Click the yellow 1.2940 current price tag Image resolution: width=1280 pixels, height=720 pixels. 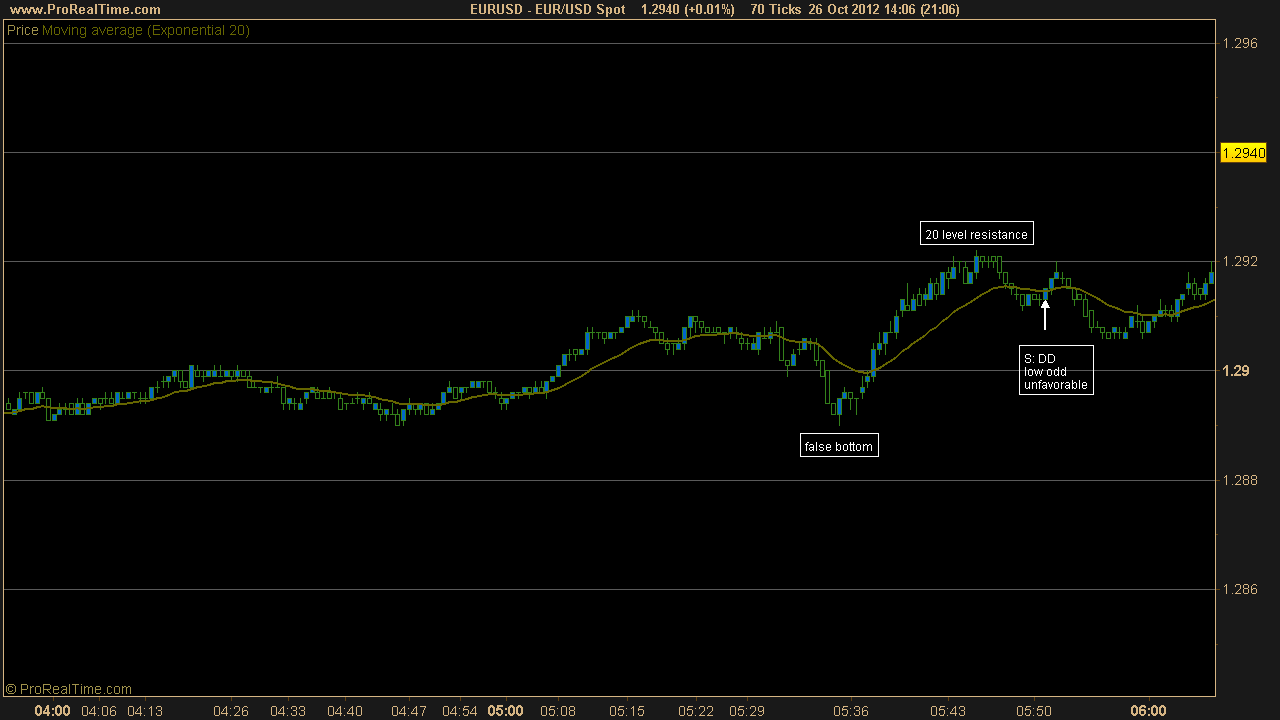pyautogui.click(x=1244, y=153)
